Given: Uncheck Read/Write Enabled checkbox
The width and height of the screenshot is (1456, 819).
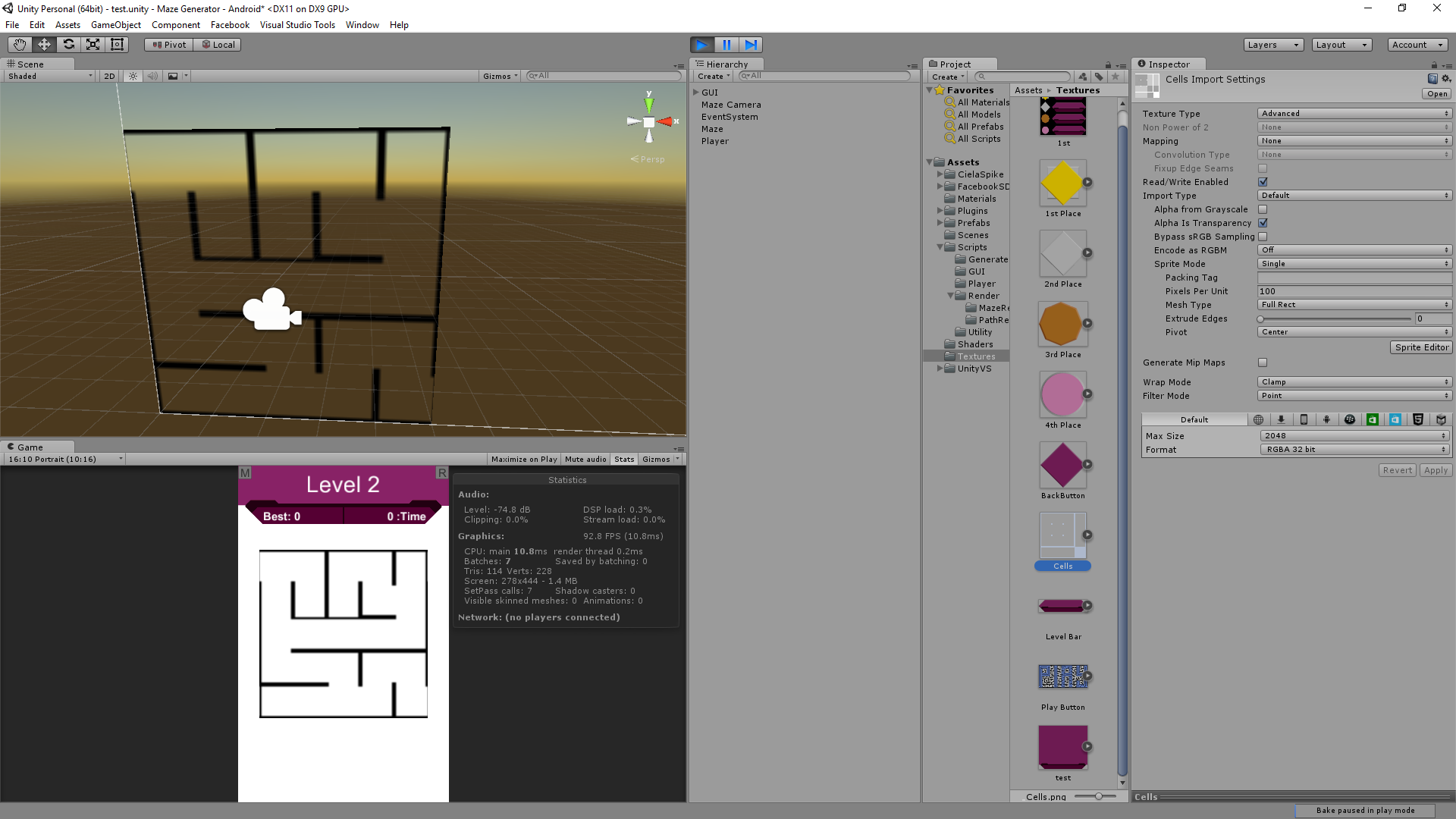Looking at the screenshot, I should (1263, 182).
